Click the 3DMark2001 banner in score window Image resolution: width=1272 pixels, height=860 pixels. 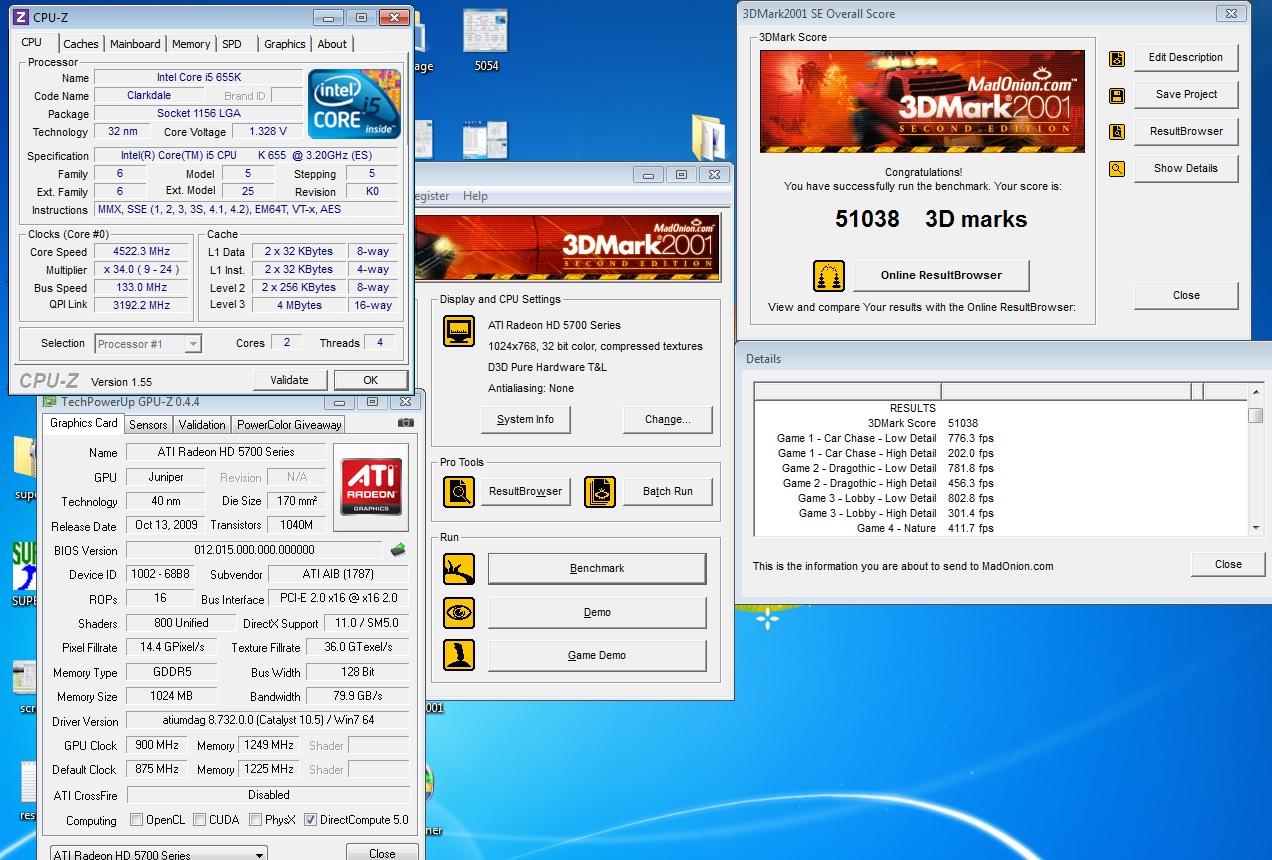(x=921, y=101)
